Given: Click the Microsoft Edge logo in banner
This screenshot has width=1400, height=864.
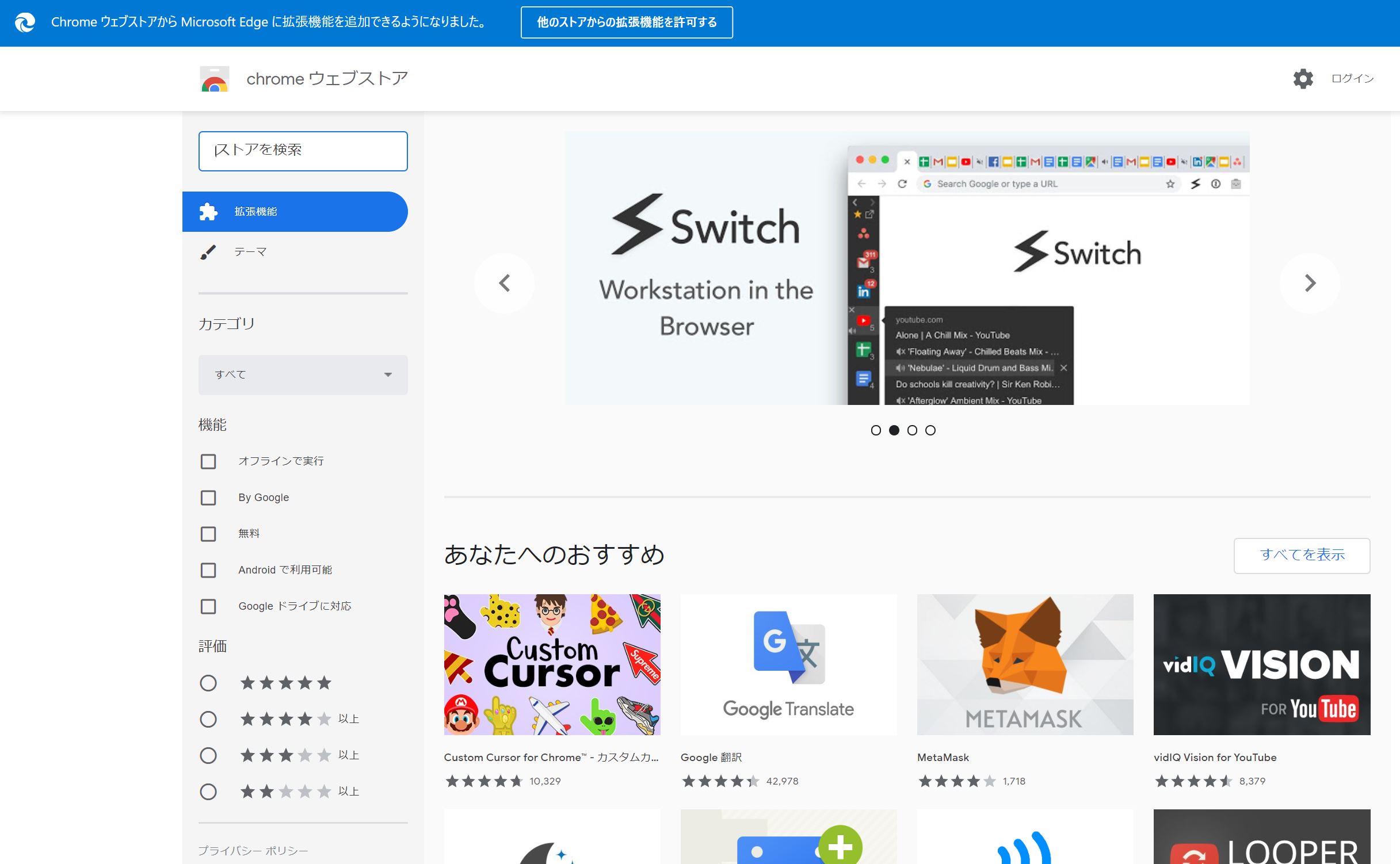Looking at the screenshot, I should (25, 22).
